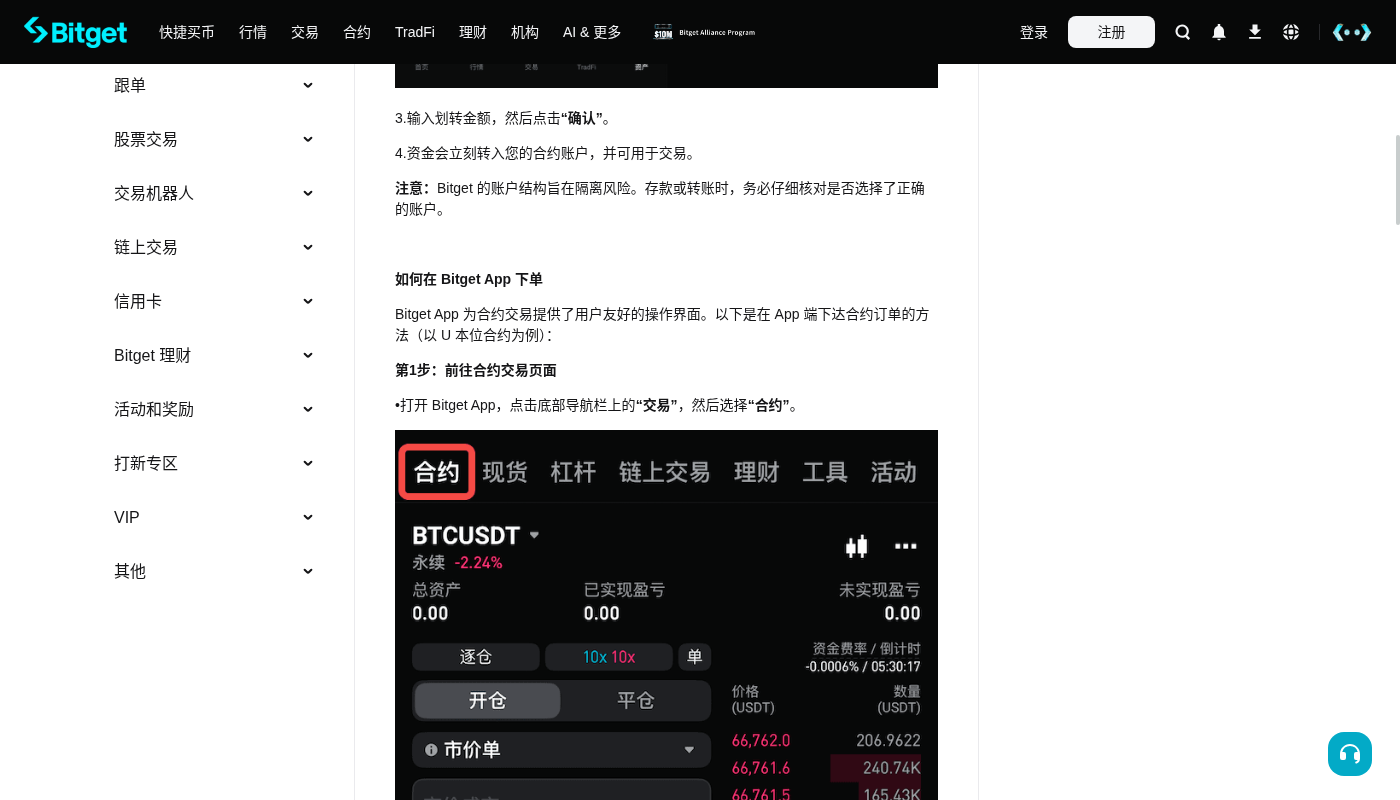Open the notifications bell

(x=1219, y=32)
